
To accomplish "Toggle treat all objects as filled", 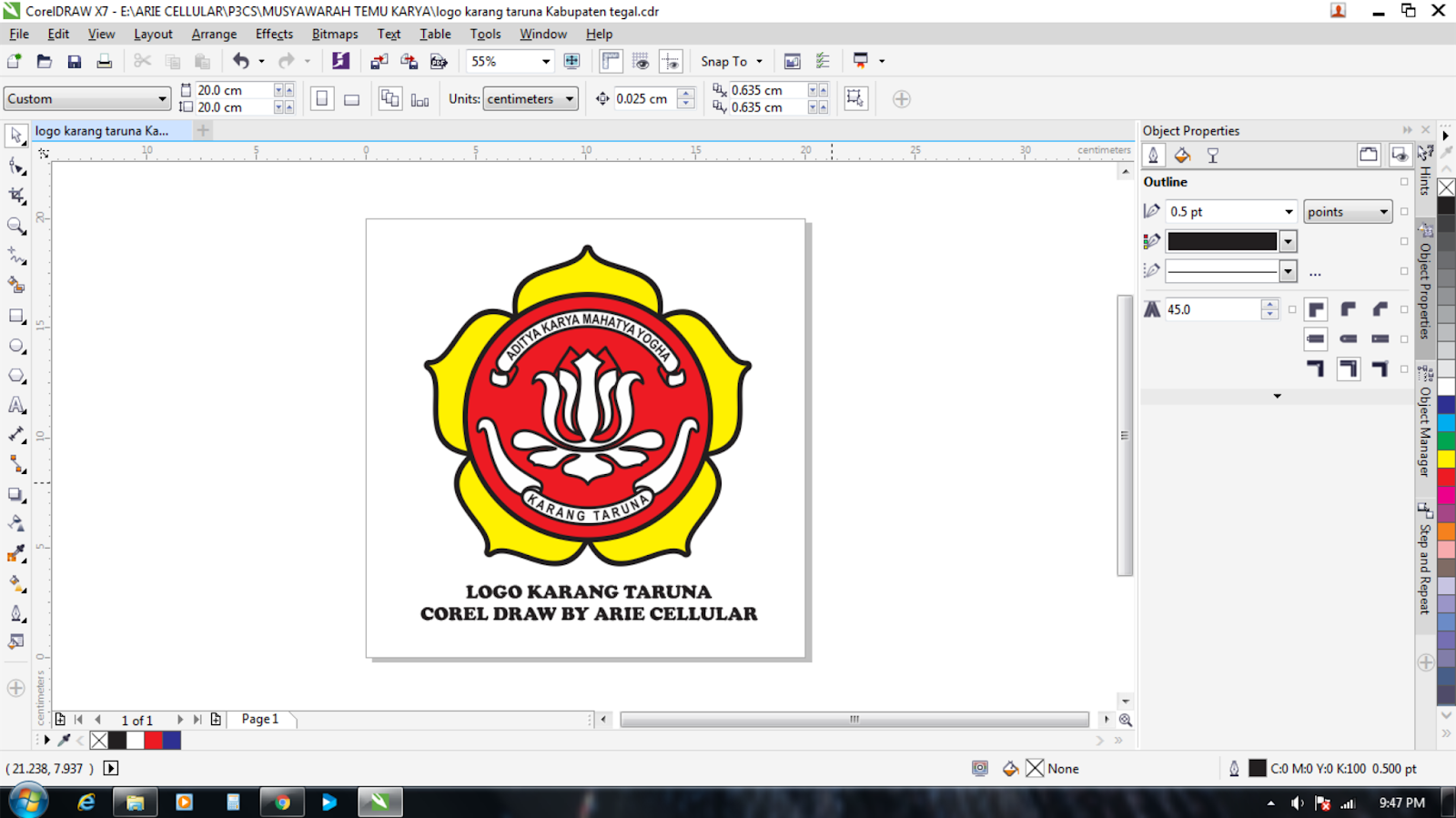I will 855,98.
